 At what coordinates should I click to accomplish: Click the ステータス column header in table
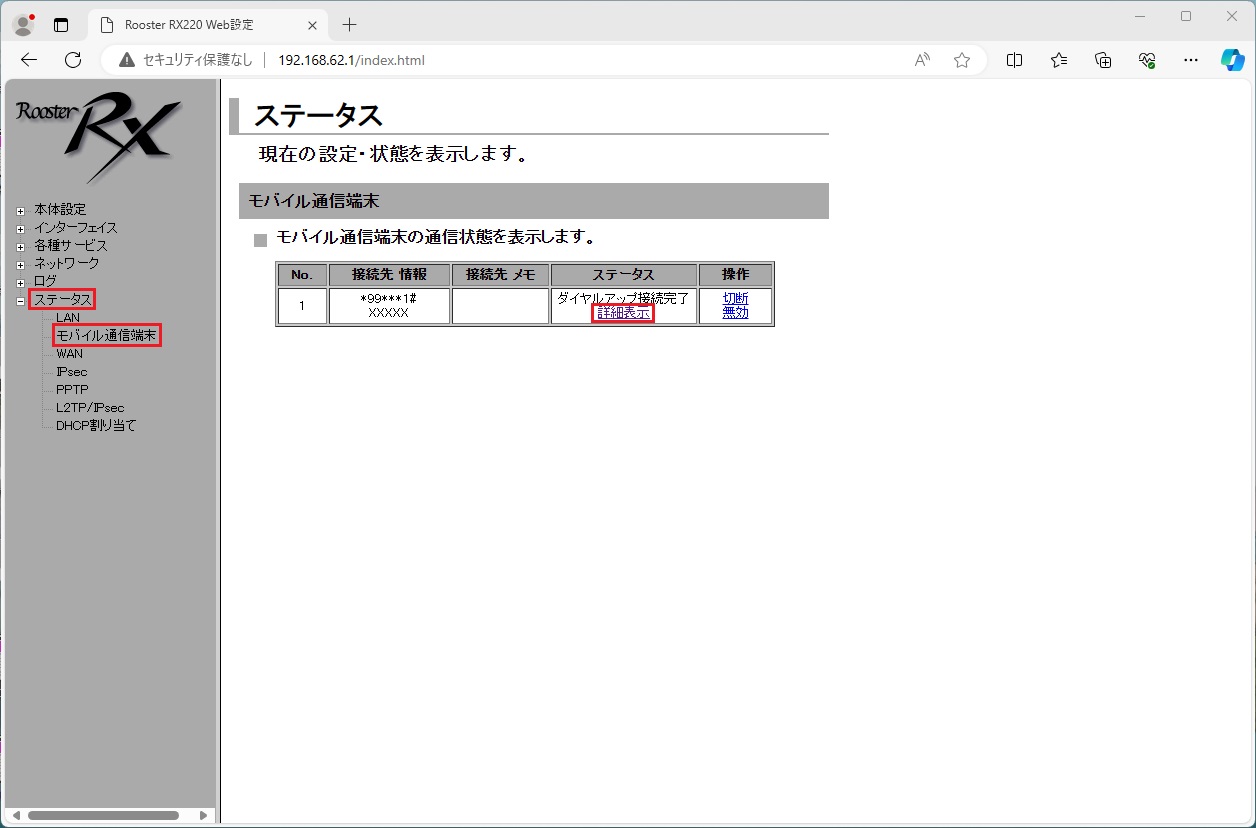(x=623, y=275)
